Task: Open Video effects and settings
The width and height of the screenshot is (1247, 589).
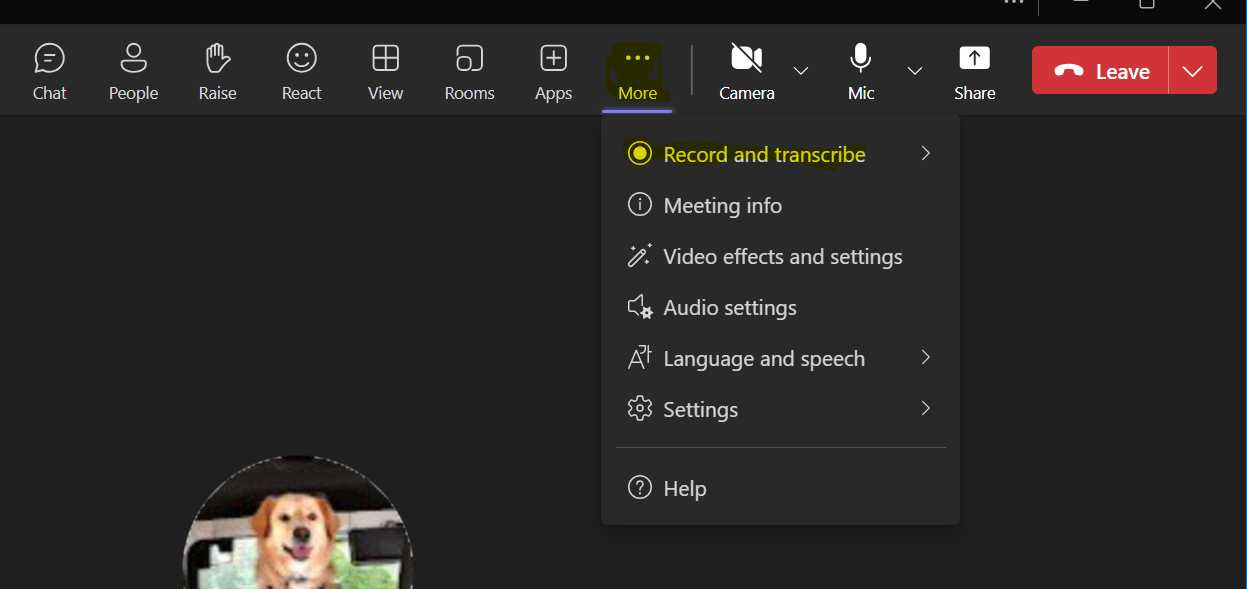Action: (x=780, y=256)
